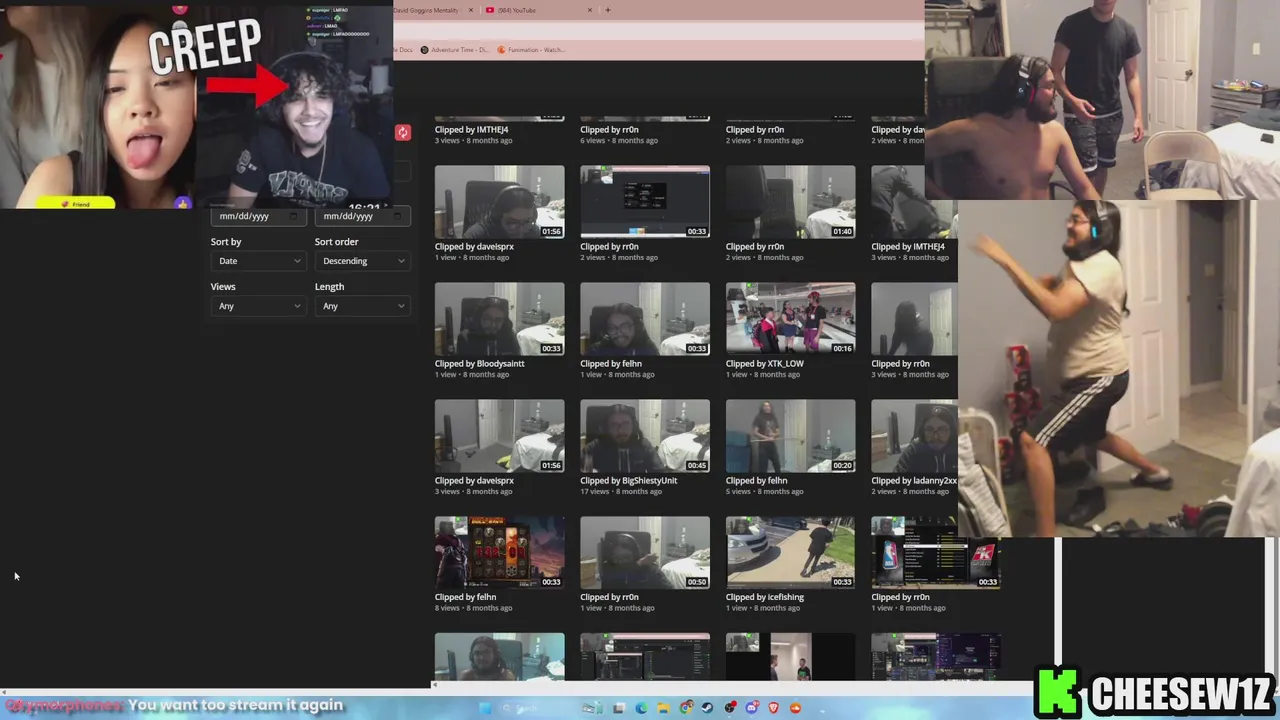This screenshot has width=1280, height=720.
Task: Open the 'Clipped by BigShiestyUnit' title
Action: click(x=629, y=481)
